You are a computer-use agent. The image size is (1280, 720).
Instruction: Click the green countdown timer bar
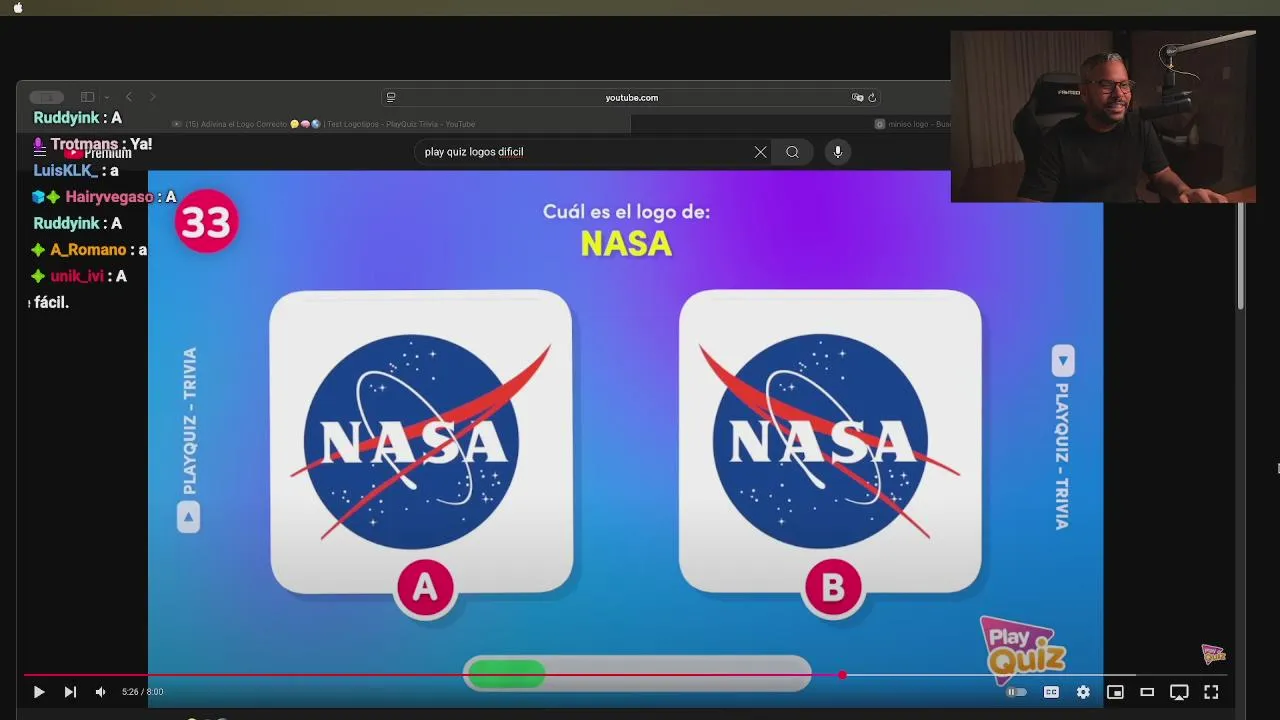(x=506, y=674)
